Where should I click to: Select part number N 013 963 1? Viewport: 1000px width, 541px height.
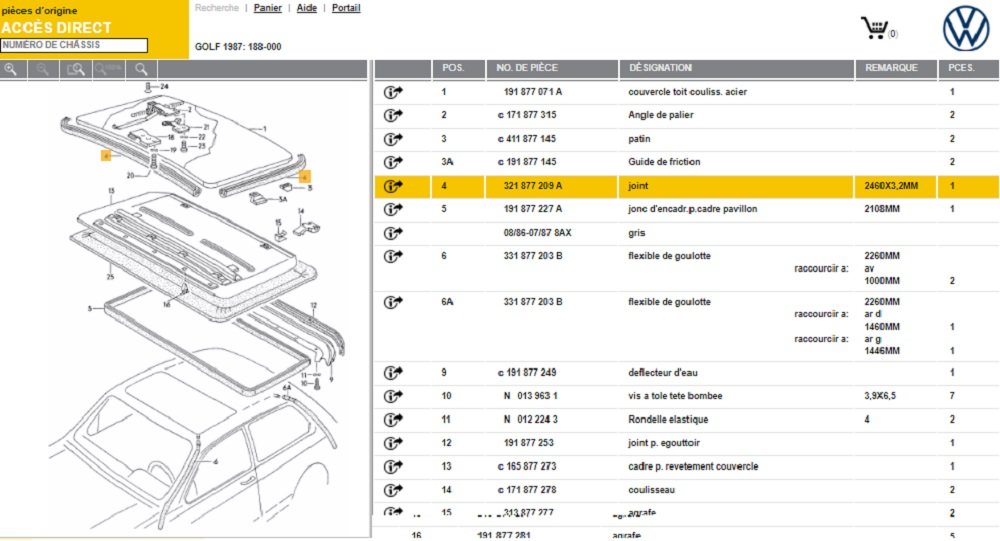(531, 396)
